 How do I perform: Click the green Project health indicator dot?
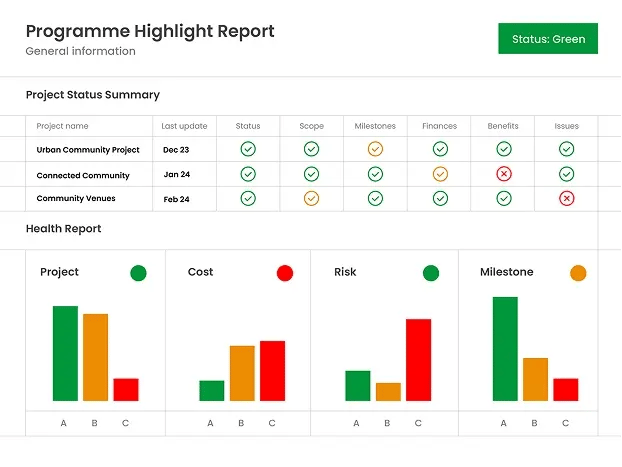coord(138,273)
